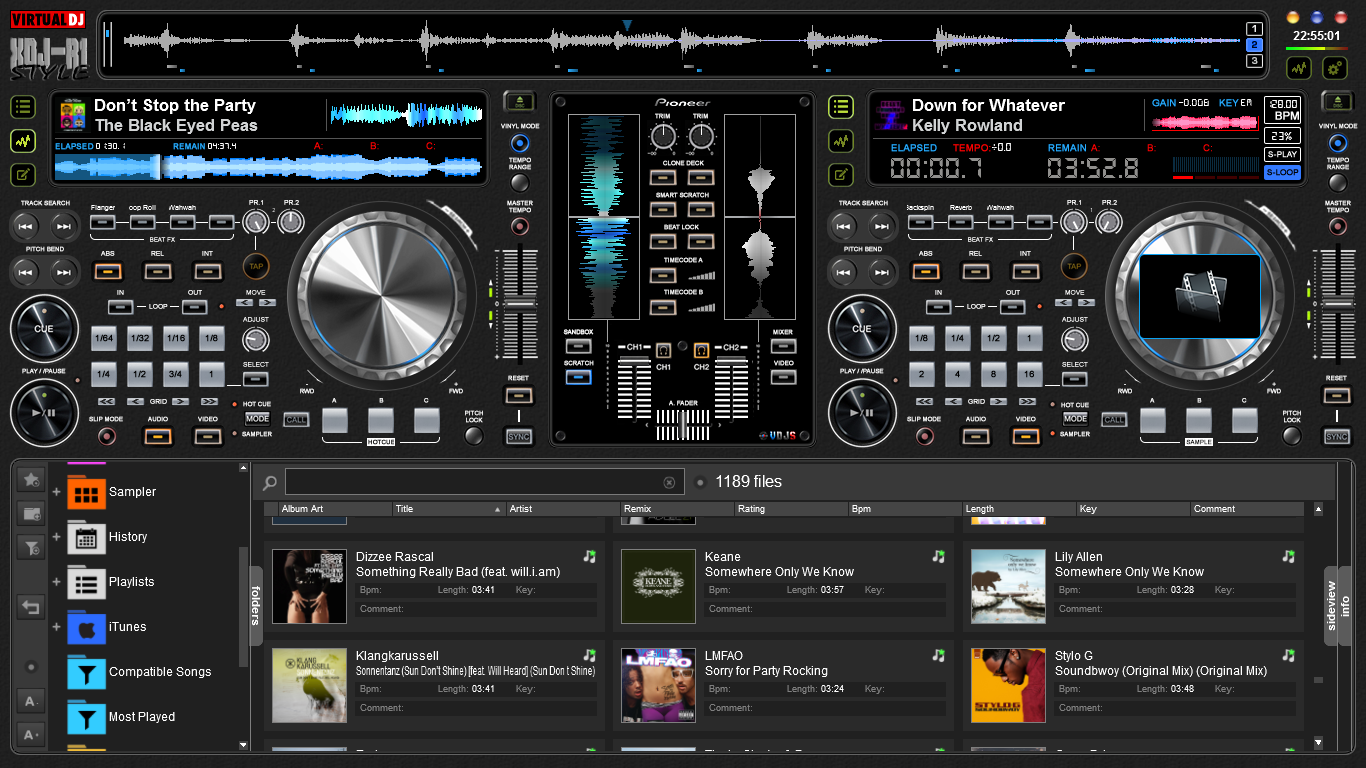1366x768 pixels.
Task: Tap the left deck TAP button
Action: 256,267
